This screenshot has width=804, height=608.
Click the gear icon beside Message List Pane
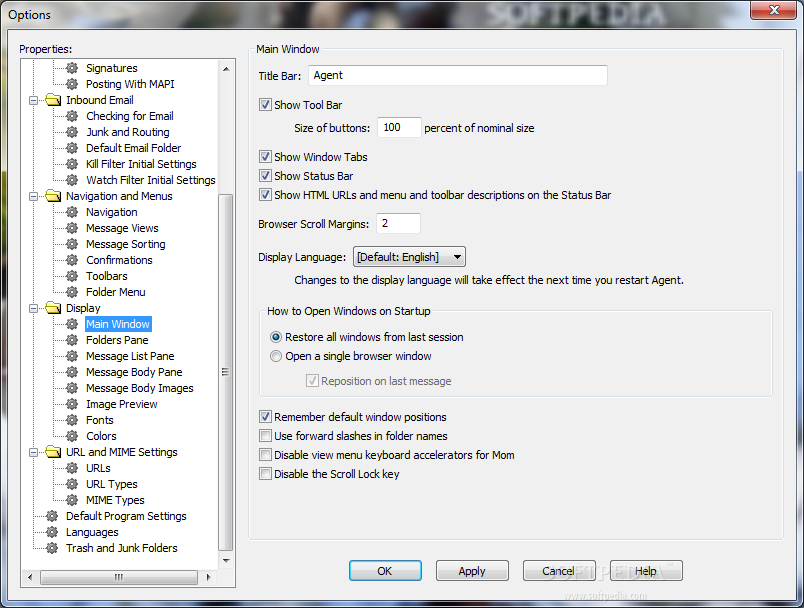pos(72,356)
